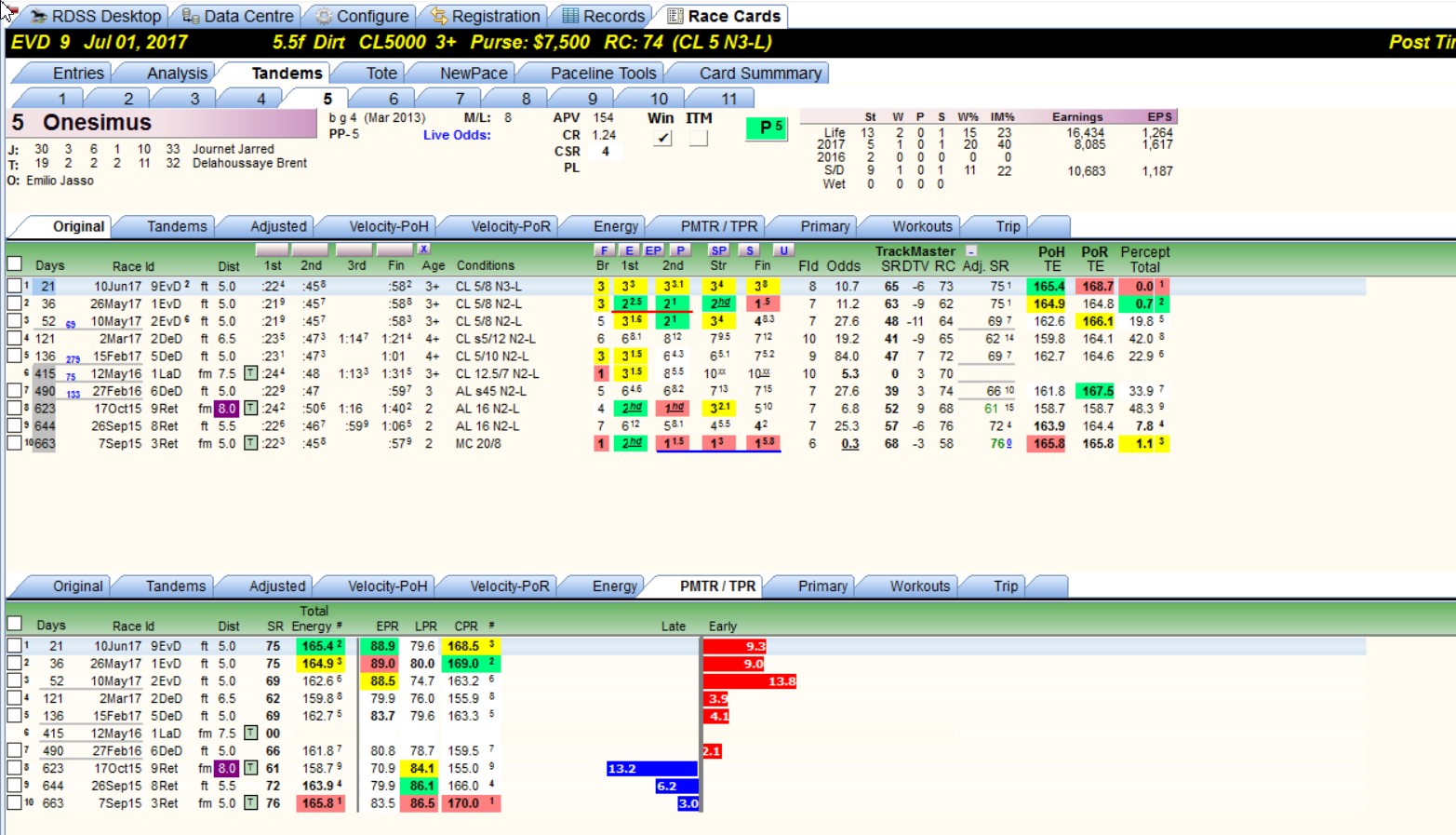Screen dimensions: 1456x835
Task: Click the Registration arrows icon
Action: click(x=438, y=16)
